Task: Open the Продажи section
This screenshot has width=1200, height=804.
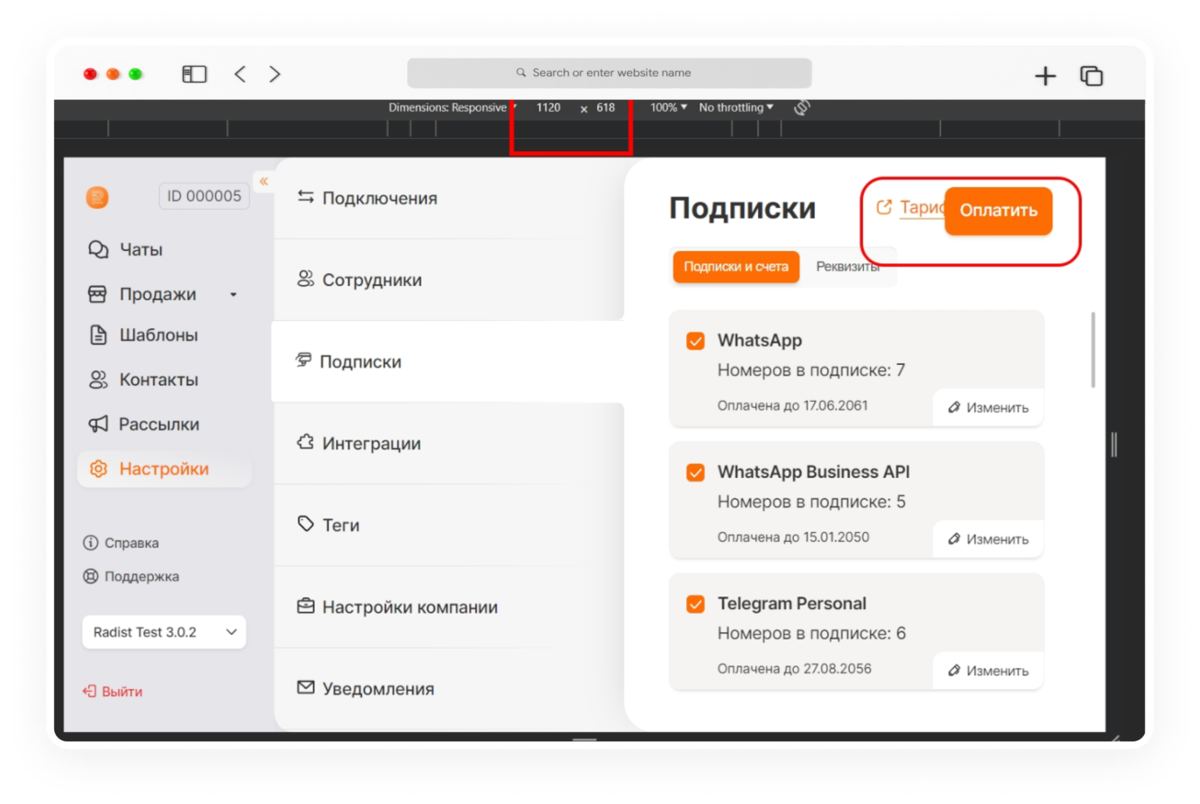Action: coord(157,294)
